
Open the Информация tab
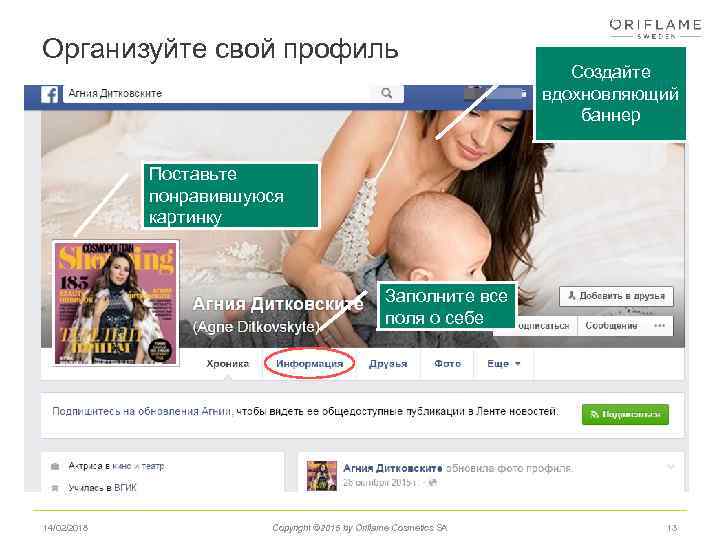[309, 364]
